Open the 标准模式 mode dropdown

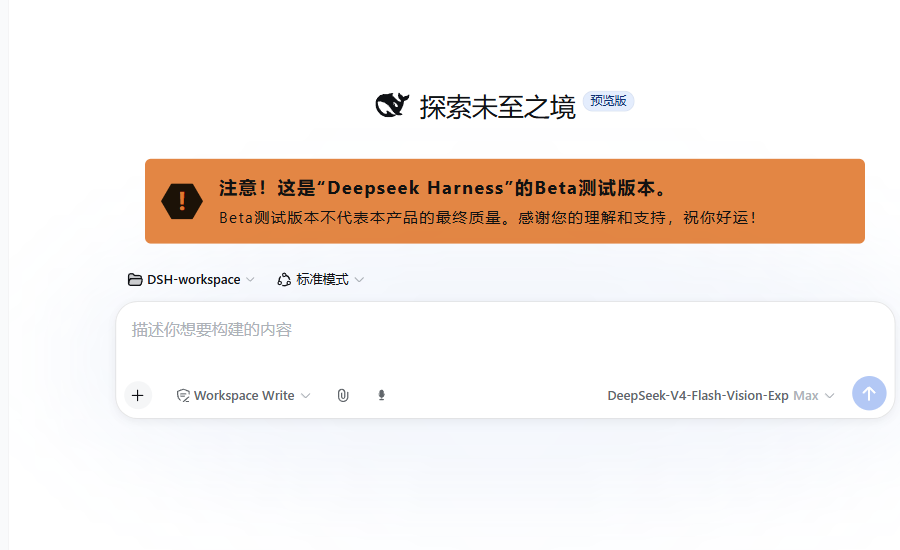[321, 280]
